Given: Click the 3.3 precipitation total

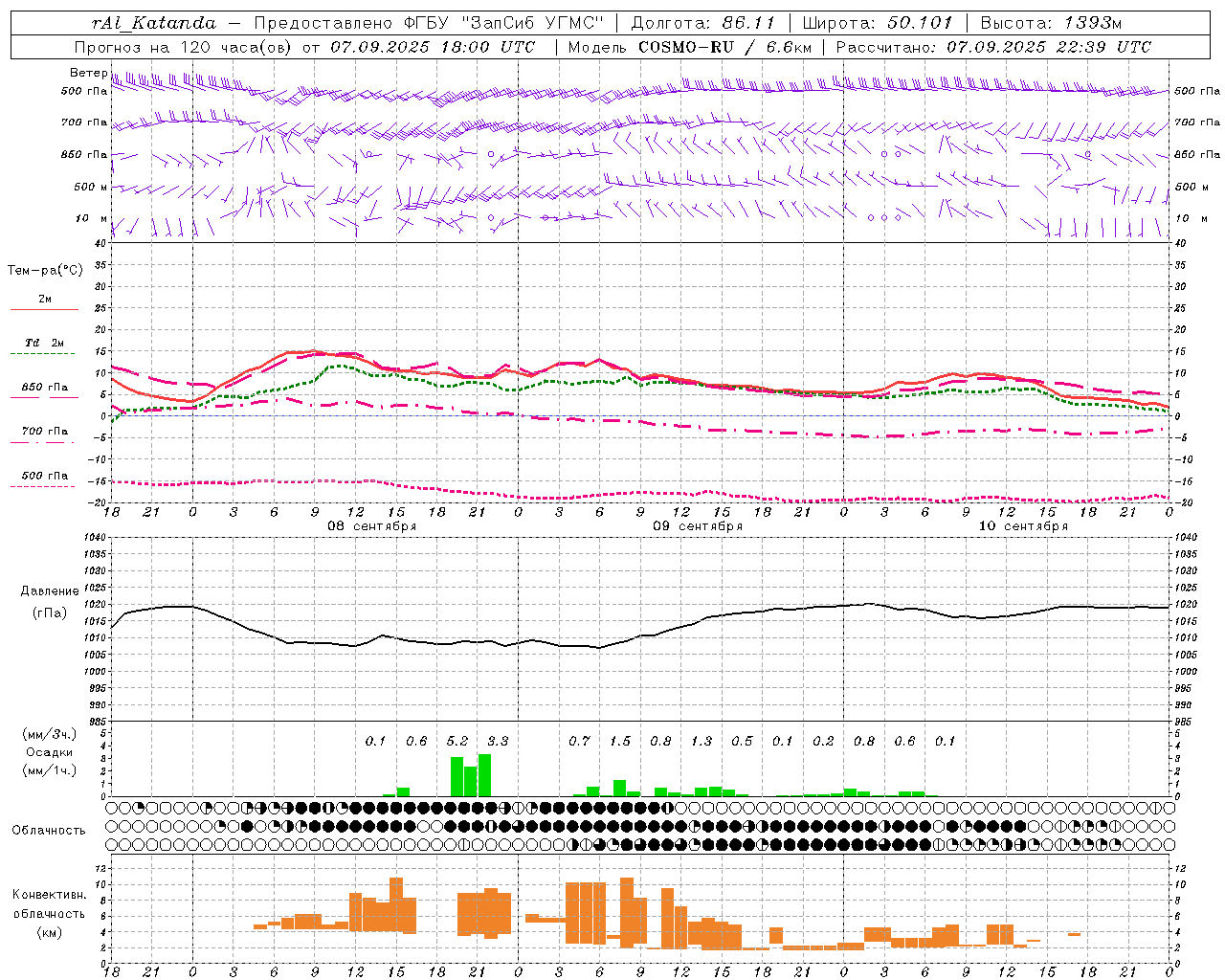Looking at the screenshot, I should [498, 742].
